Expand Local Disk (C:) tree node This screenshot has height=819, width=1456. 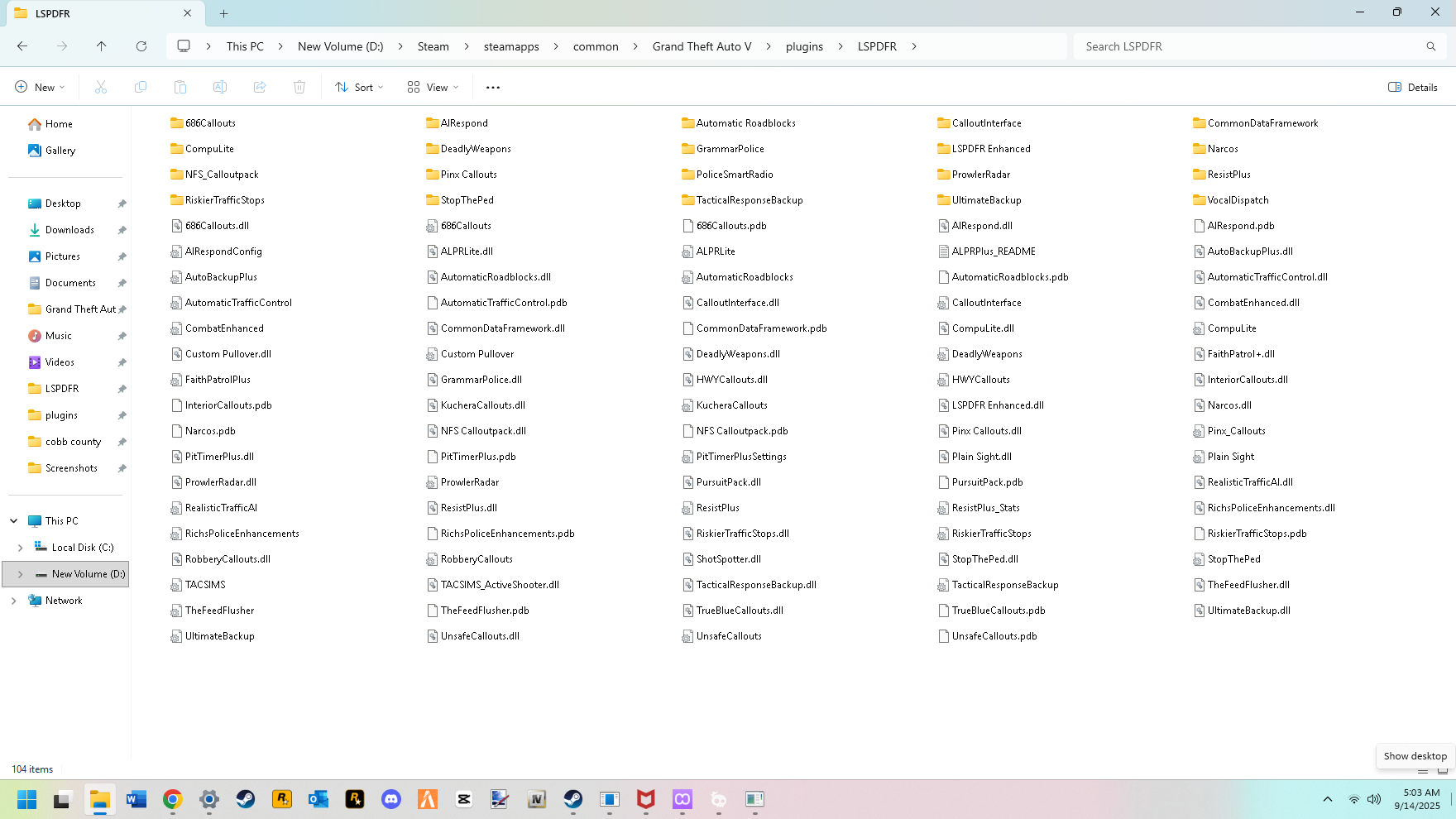(21, 548)
